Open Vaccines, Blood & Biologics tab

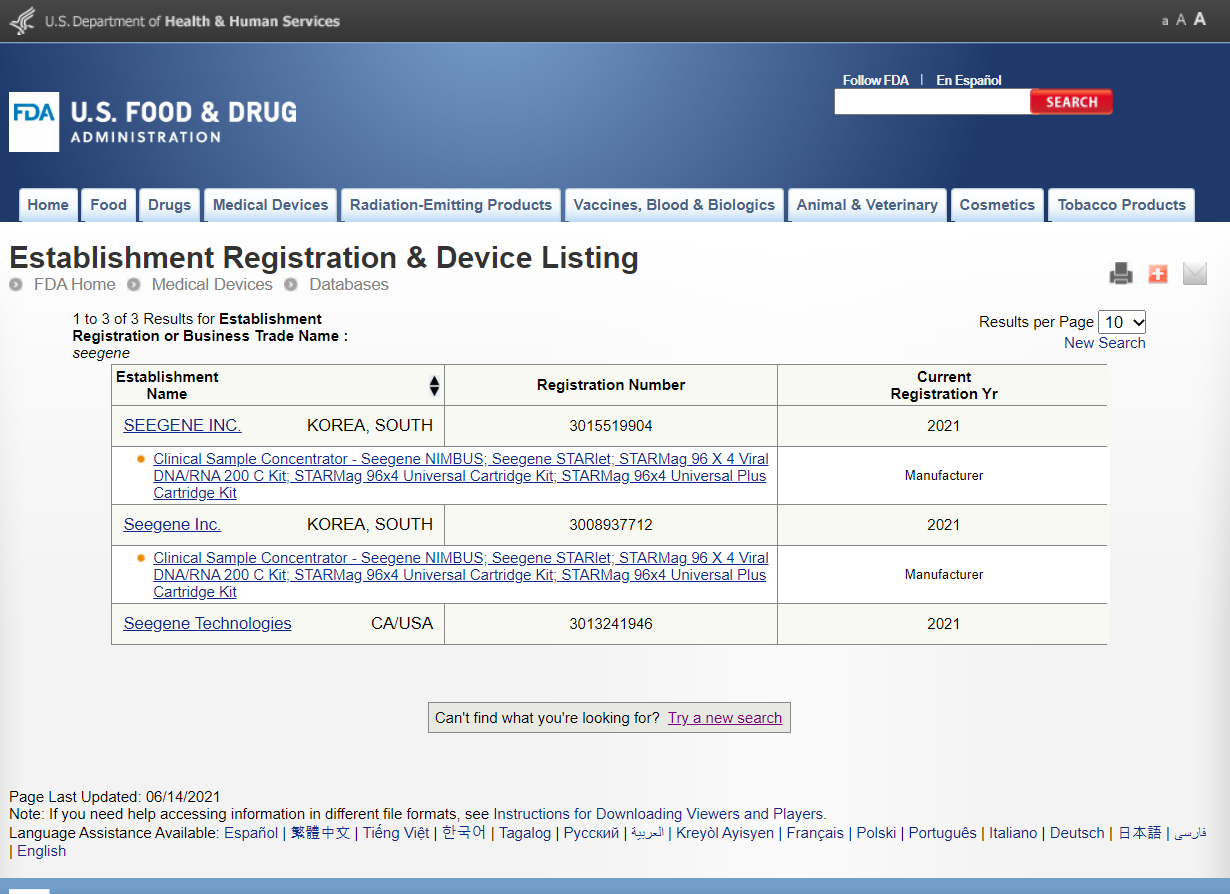point(674,205)
